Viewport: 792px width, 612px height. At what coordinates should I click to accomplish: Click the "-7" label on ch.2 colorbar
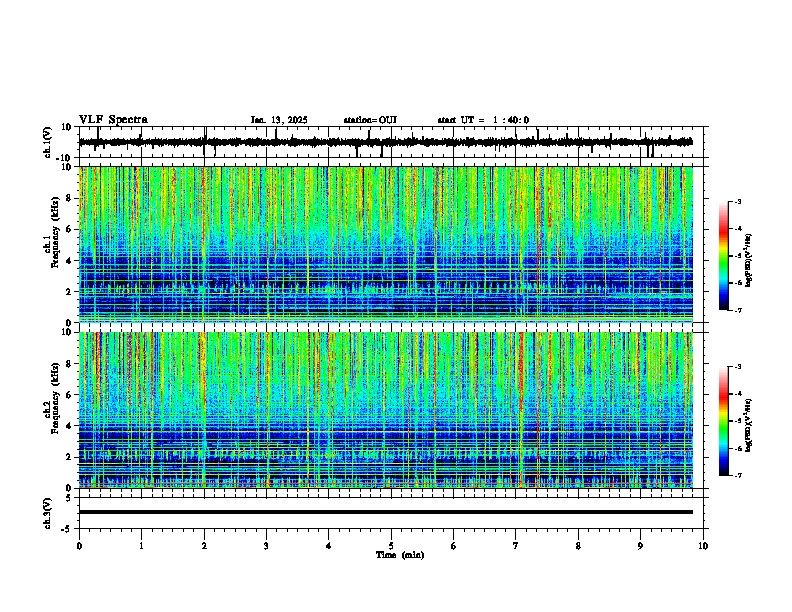737,475
